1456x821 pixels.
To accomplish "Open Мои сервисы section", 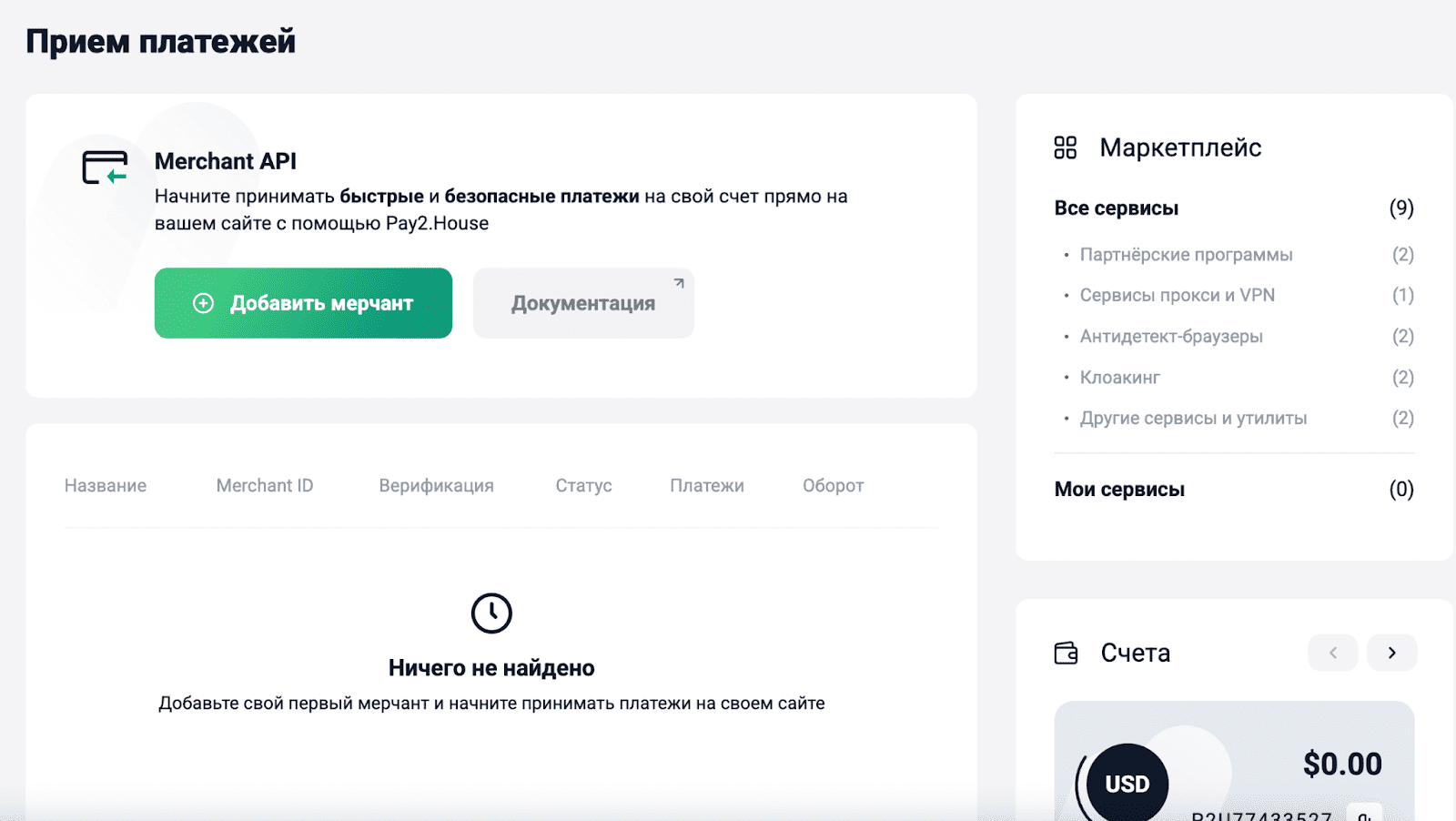I will coord(1119,490).
